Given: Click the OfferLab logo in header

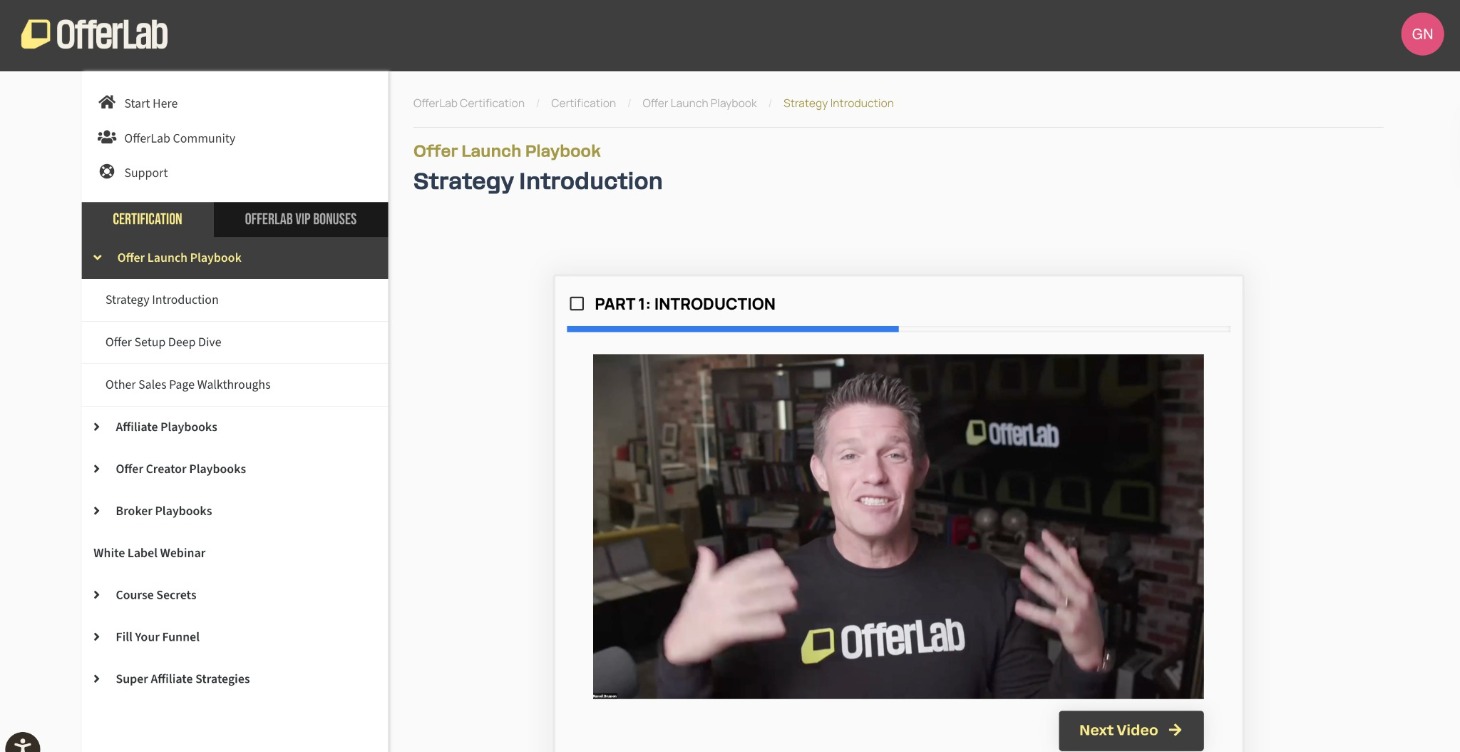Looking at the screenshot, I should tap(95, 35).
